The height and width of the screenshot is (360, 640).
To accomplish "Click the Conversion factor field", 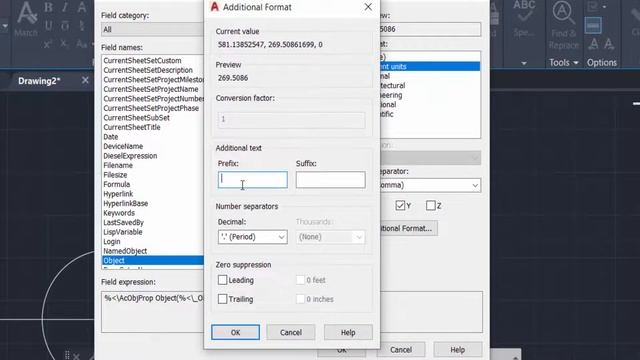I will click(291, 120).
